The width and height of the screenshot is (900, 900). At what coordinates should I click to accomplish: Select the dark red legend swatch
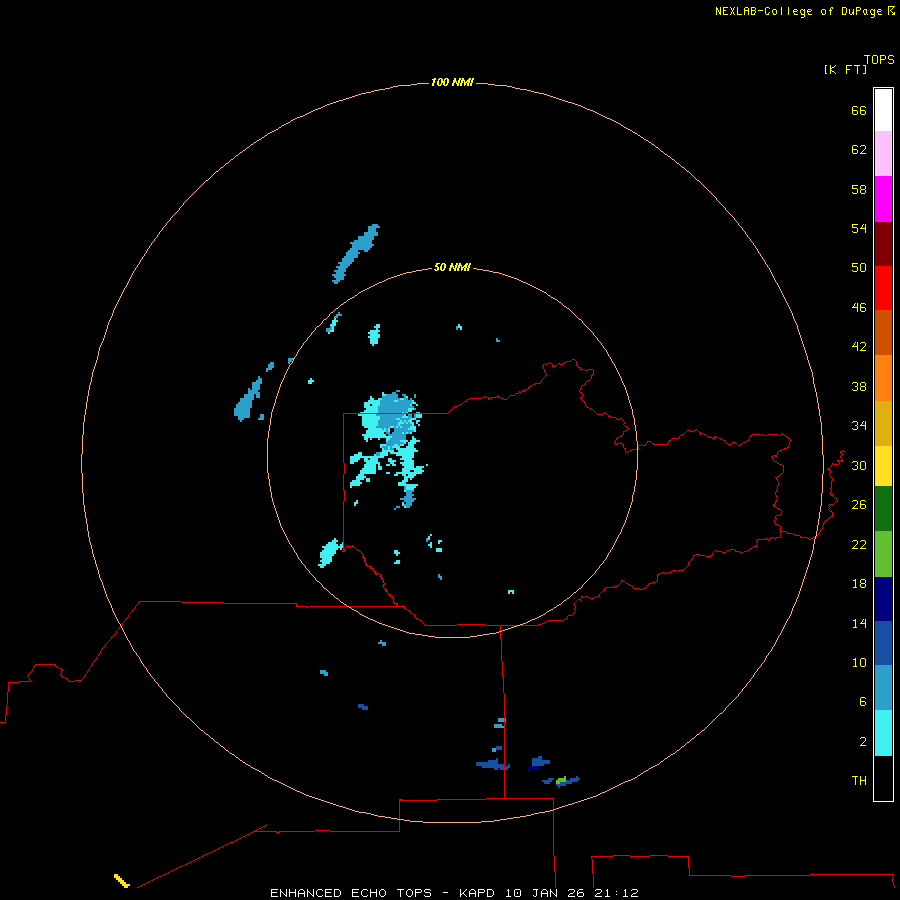click(x=883, y=243)
